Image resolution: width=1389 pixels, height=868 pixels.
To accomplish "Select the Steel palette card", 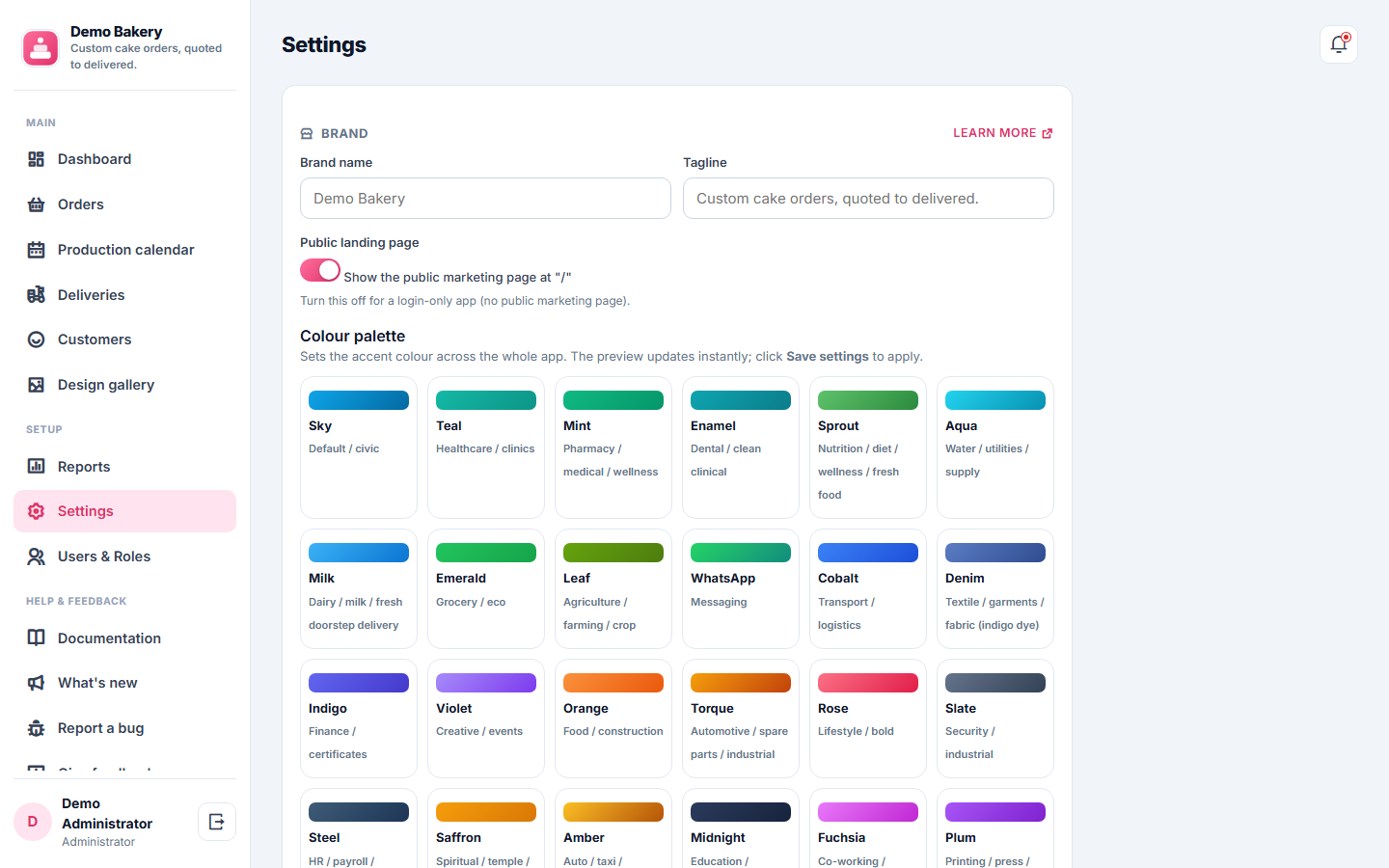I will pos(359,828).
